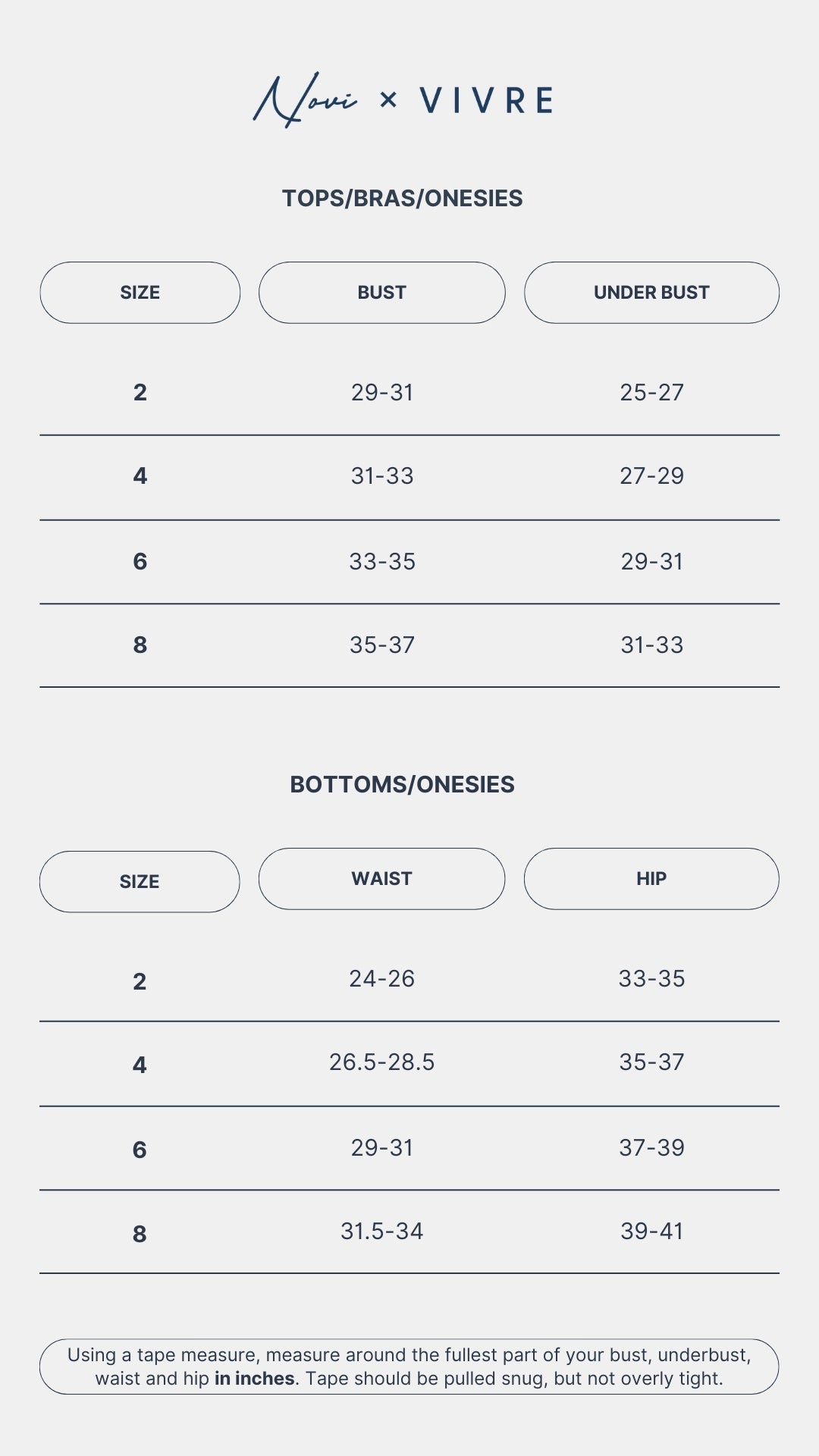Screen dimensions: 819x1456
Task: Select size 4 in the tops table
Action: point(140,476)
